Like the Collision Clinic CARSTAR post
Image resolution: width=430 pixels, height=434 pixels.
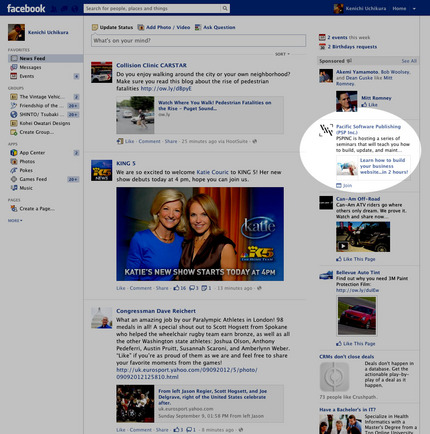coord(129,141)
